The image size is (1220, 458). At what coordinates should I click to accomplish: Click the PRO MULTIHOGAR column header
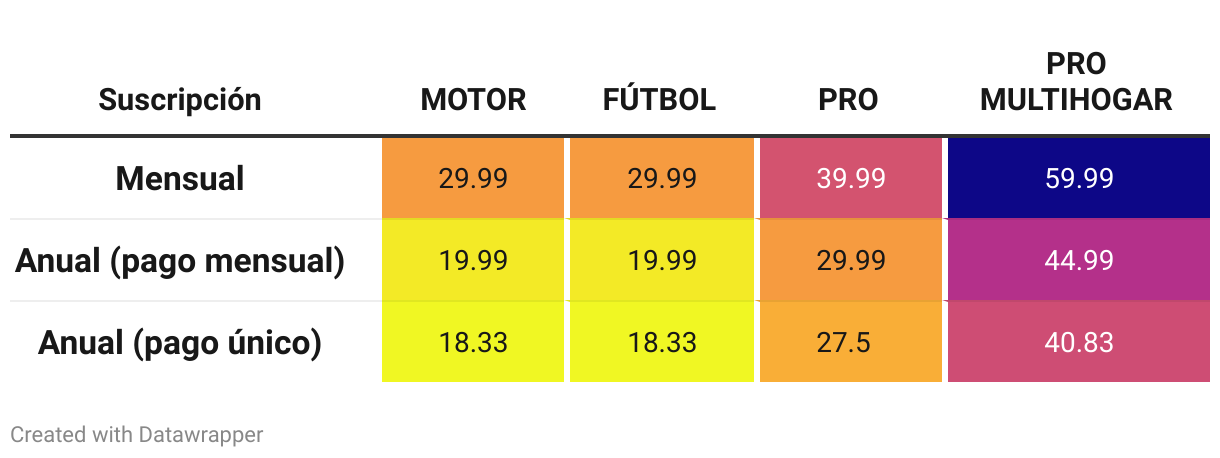(1077, 82)
